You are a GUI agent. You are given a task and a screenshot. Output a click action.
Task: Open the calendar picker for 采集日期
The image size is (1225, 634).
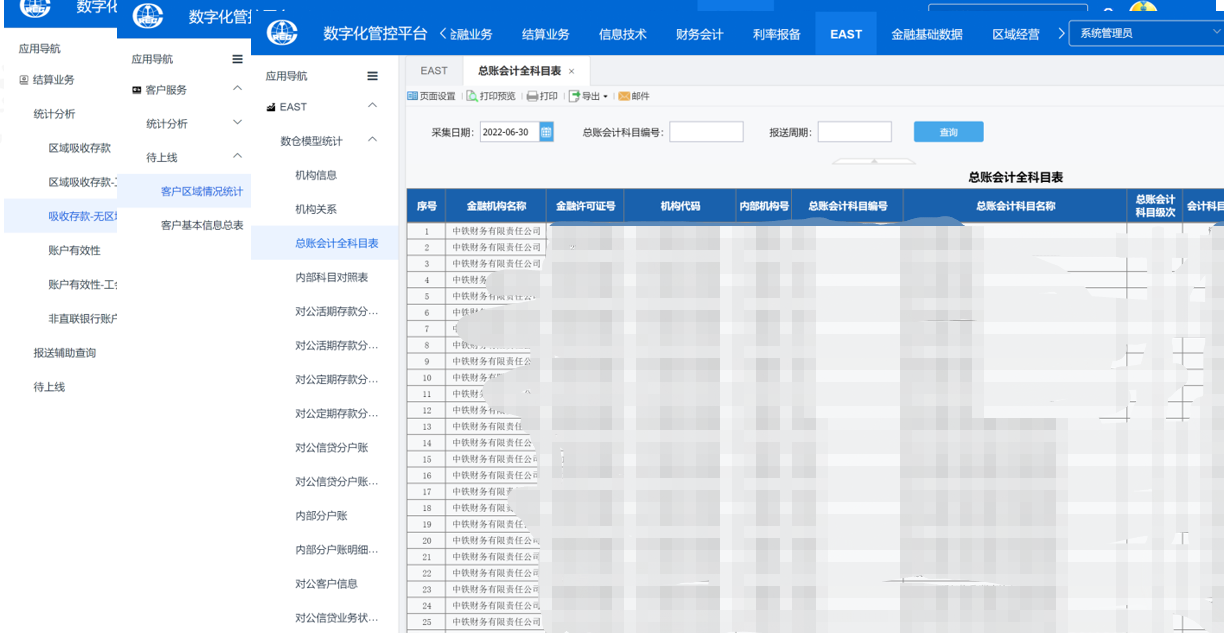pos(546,132)
